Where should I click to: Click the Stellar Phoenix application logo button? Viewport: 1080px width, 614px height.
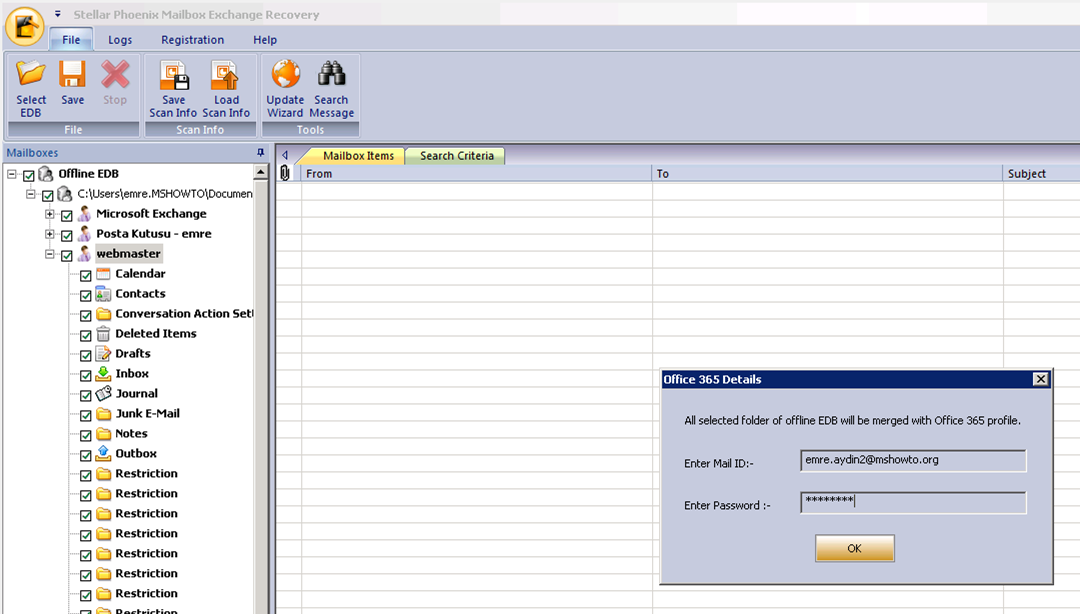coord(25,26)
